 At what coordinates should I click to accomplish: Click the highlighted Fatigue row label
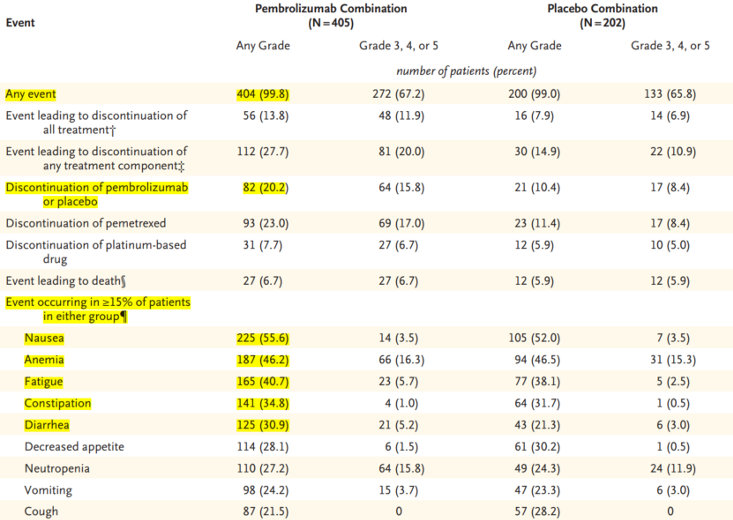(45, 382)
